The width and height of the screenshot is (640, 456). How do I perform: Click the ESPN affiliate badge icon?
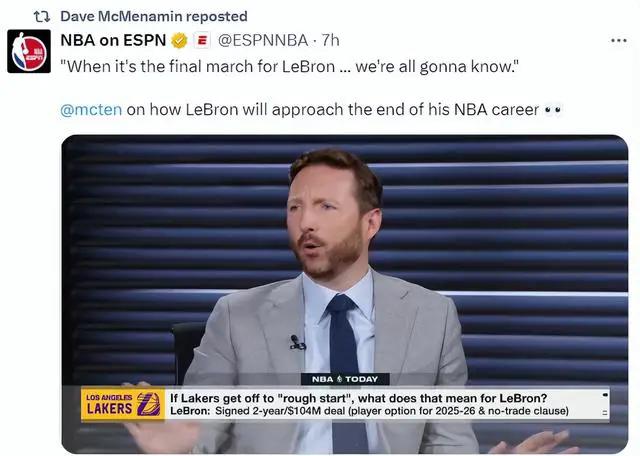coord(202,40)
